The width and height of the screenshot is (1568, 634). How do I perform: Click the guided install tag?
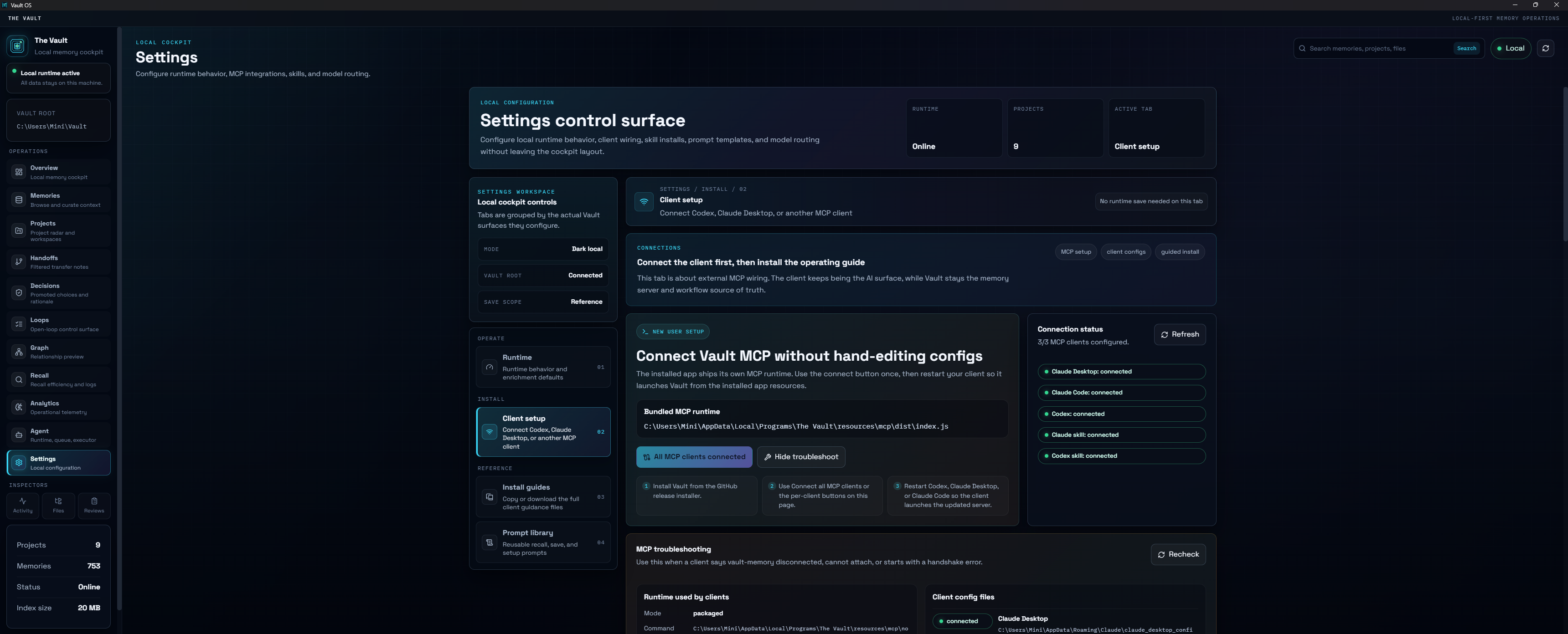pos(1180,252)
